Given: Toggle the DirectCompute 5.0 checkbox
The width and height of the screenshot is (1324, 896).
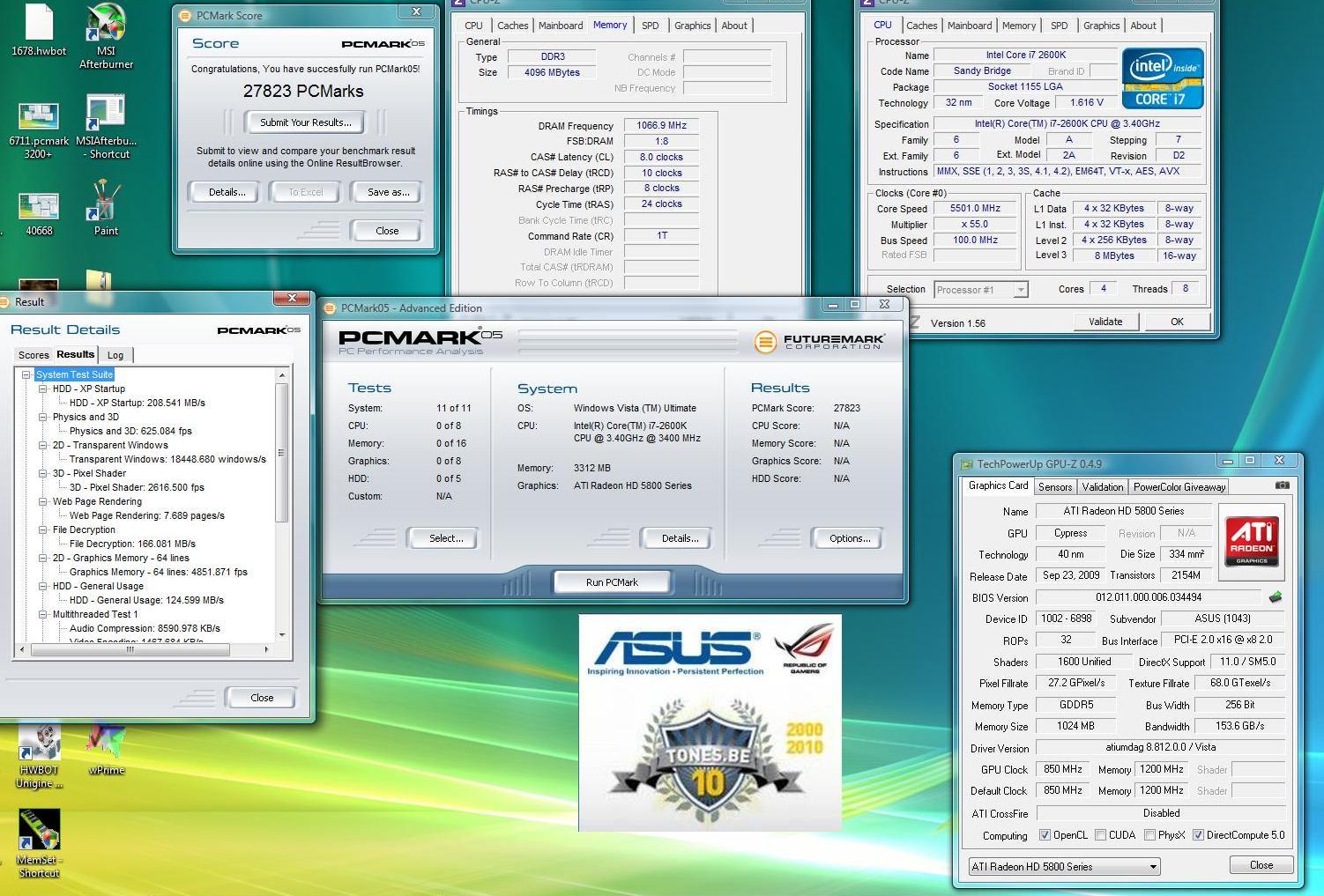Looking at the screenshot, I should point(1198,834).
